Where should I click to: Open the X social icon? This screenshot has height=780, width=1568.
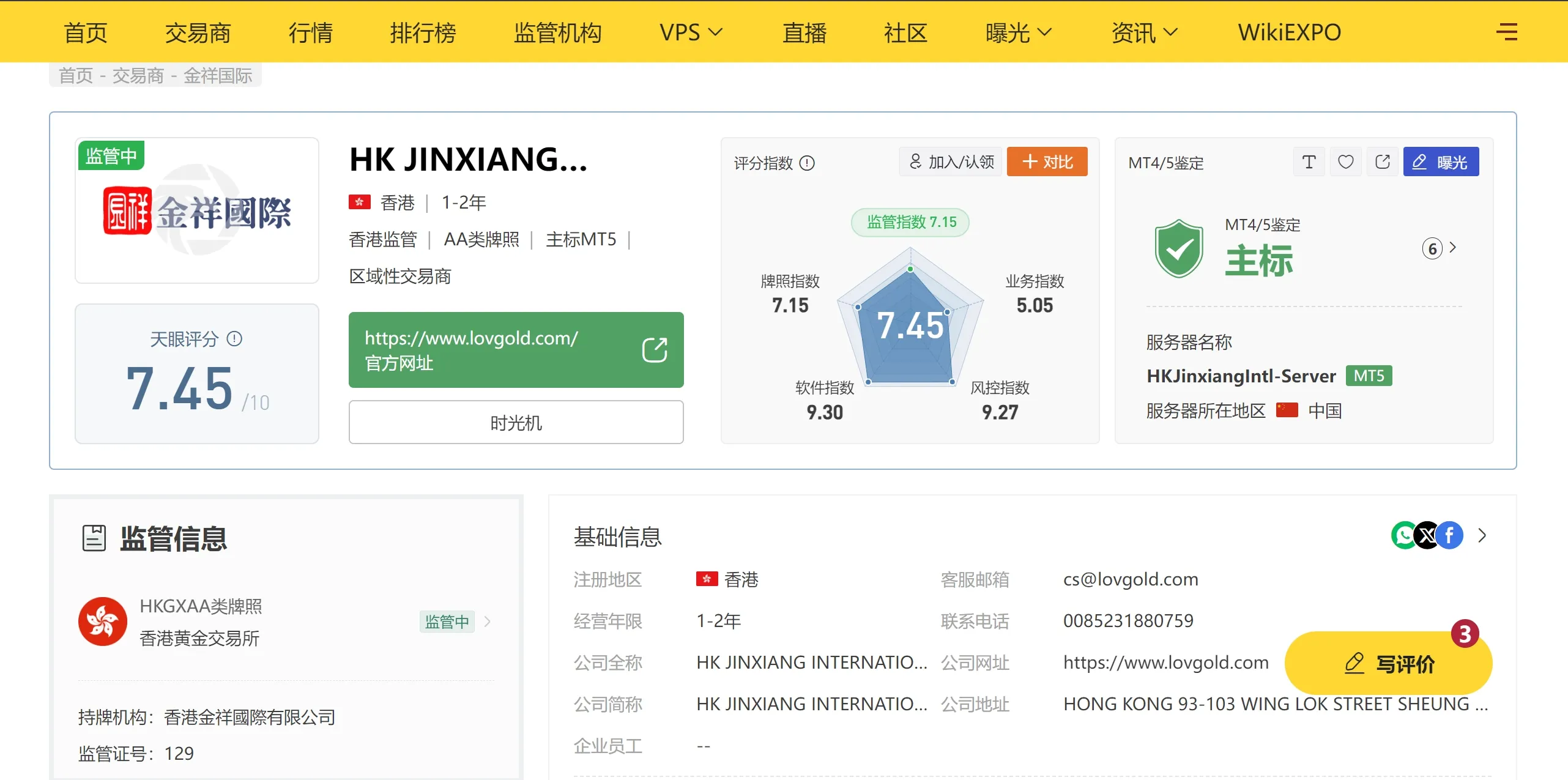[1427, 535]
